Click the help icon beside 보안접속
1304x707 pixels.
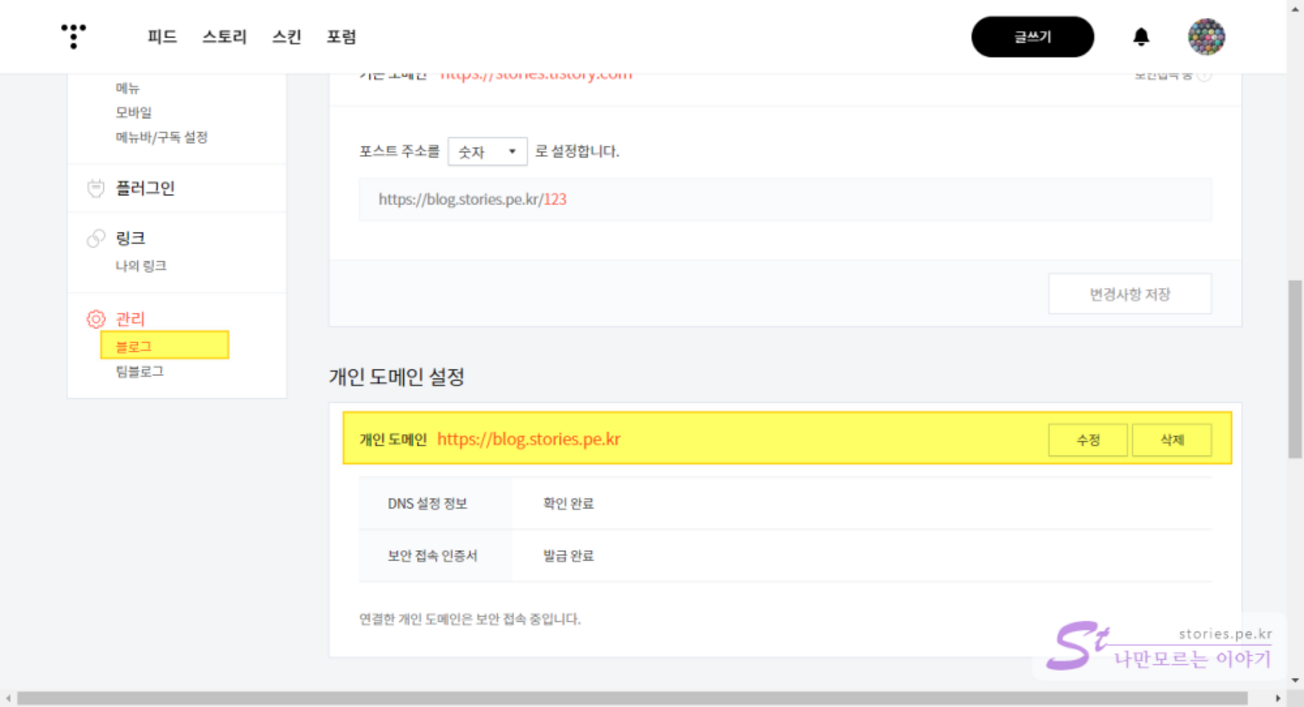1204,76
